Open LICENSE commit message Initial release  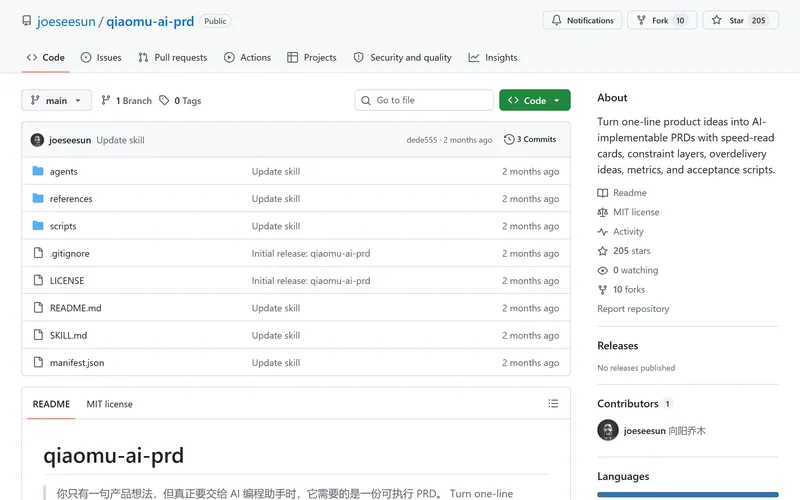(311, 281)
